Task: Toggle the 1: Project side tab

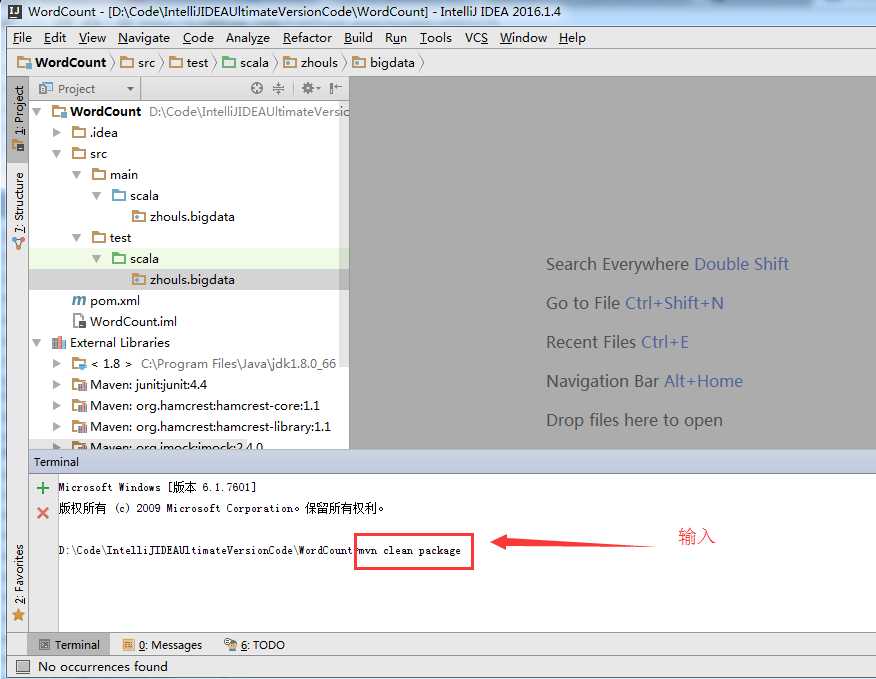Action: coord(19,119)
